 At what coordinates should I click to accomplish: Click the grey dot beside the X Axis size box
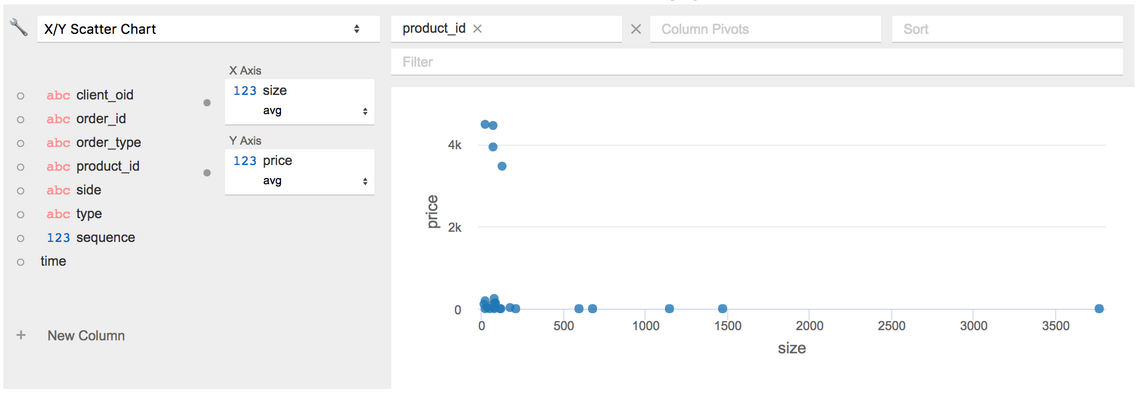click(206, 103)
